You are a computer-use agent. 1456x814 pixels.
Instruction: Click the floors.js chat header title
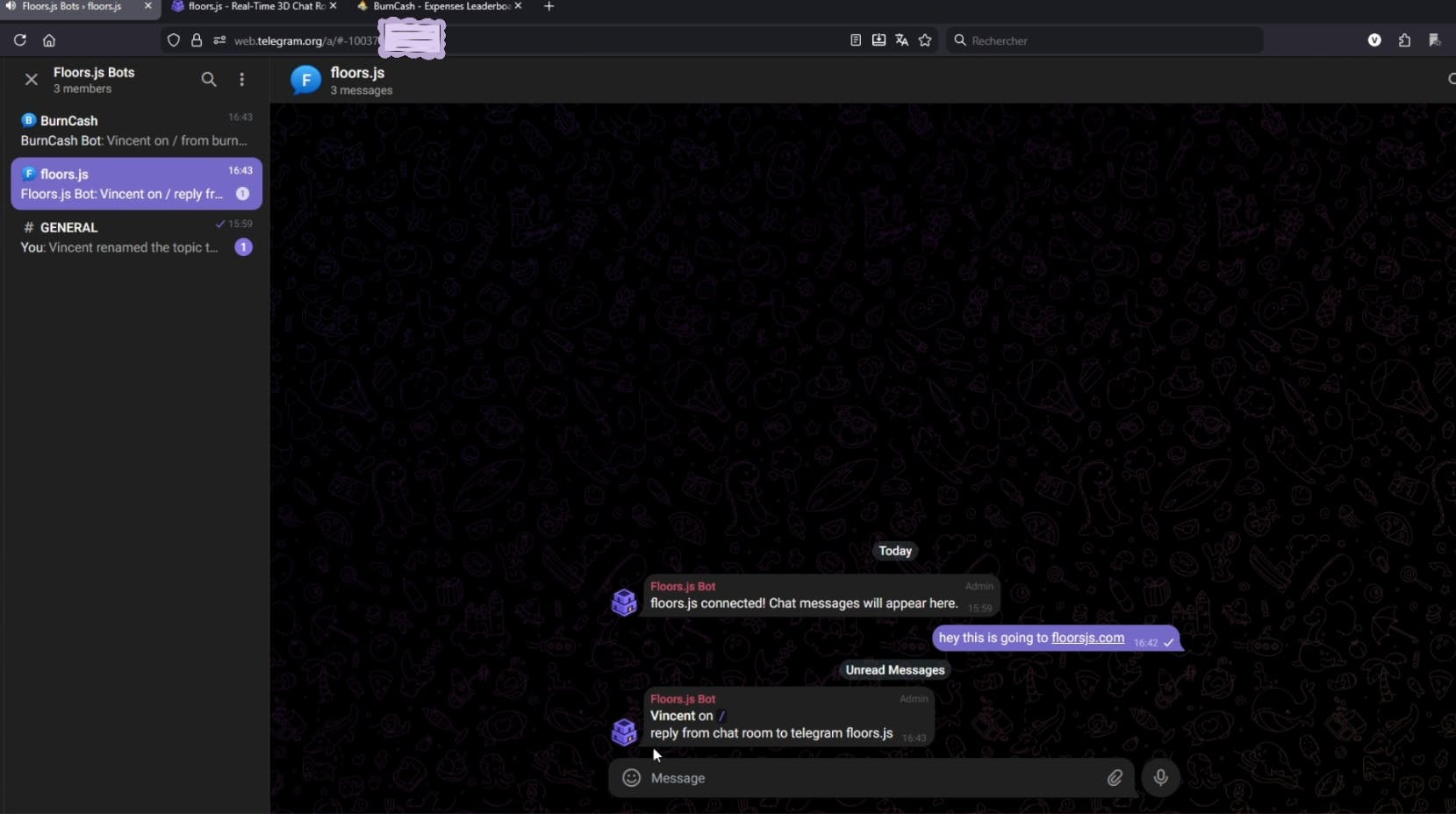tap(357, 73)
